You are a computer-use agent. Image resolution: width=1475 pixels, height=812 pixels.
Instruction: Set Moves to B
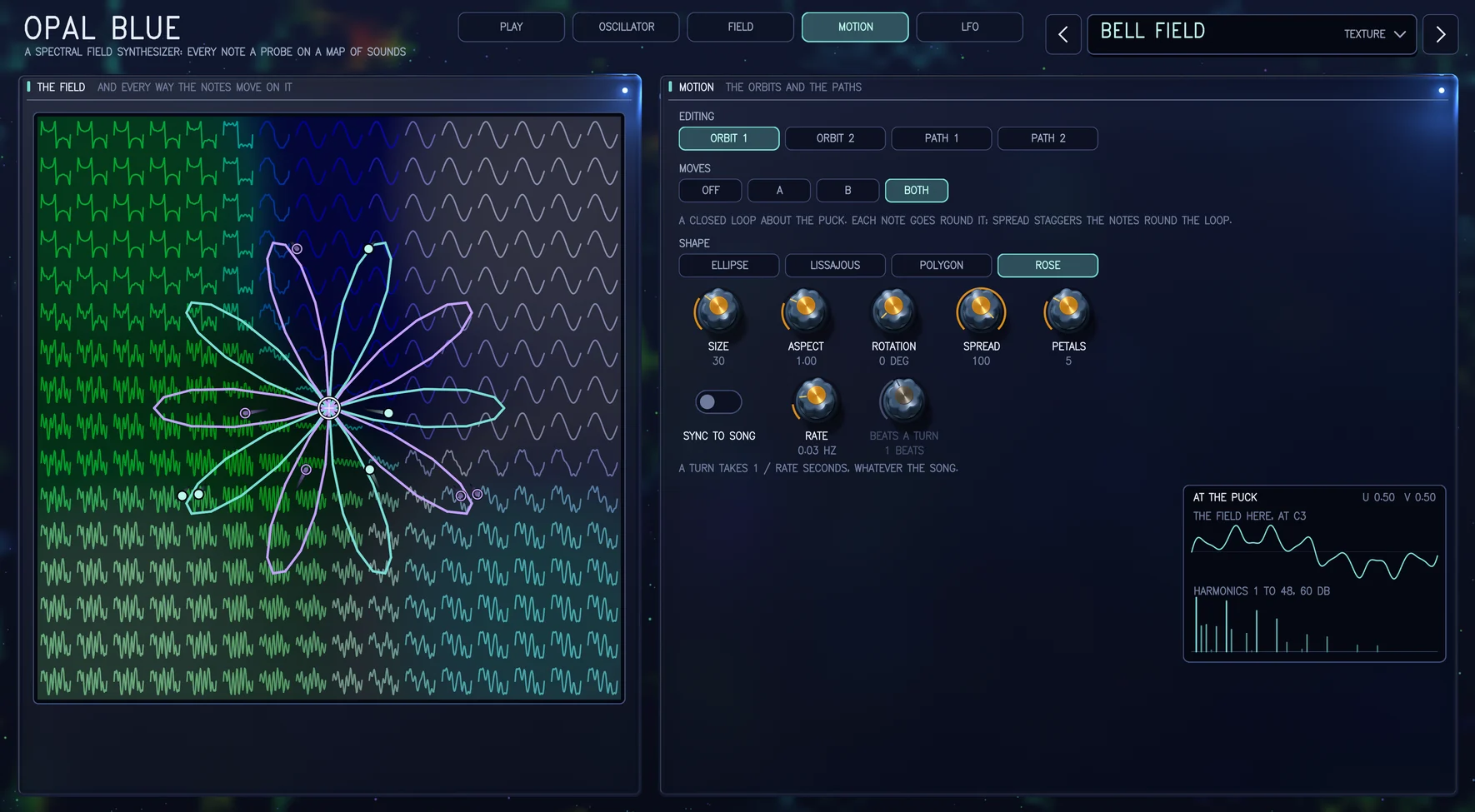point(847,191)
